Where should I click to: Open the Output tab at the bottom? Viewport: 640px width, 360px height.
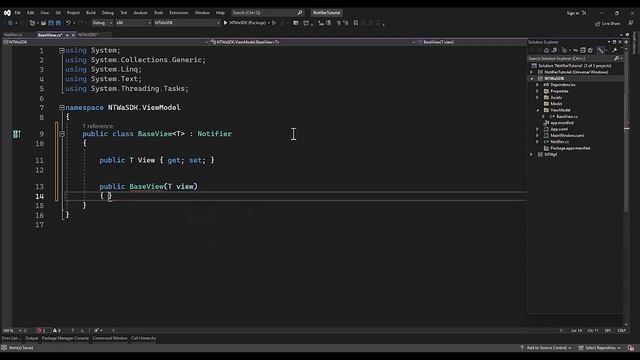point(31,338)
